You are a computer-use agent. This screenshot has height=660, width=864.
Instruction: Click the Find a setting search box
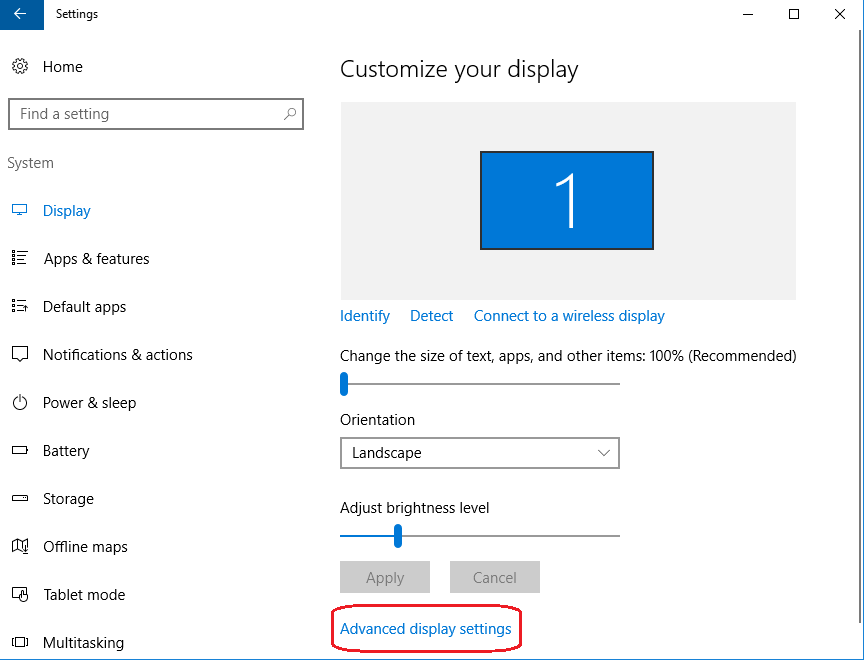tap(145, 114)
